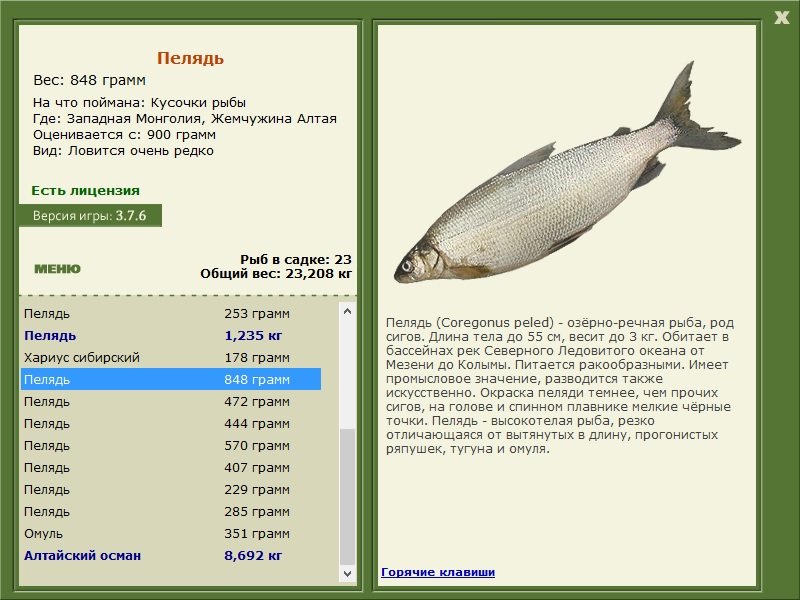800x600 pixels.
Task: Click the fish list scrollbar thumb
Action: click(347, 496)
